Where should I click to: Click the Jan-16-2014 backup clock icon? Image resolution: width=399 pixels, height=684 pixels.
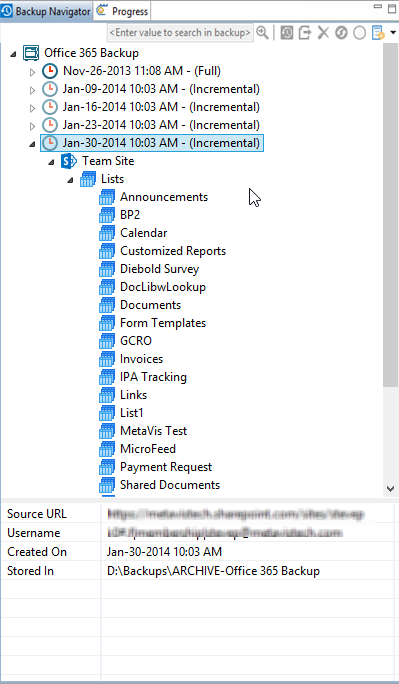coord(50,107)
